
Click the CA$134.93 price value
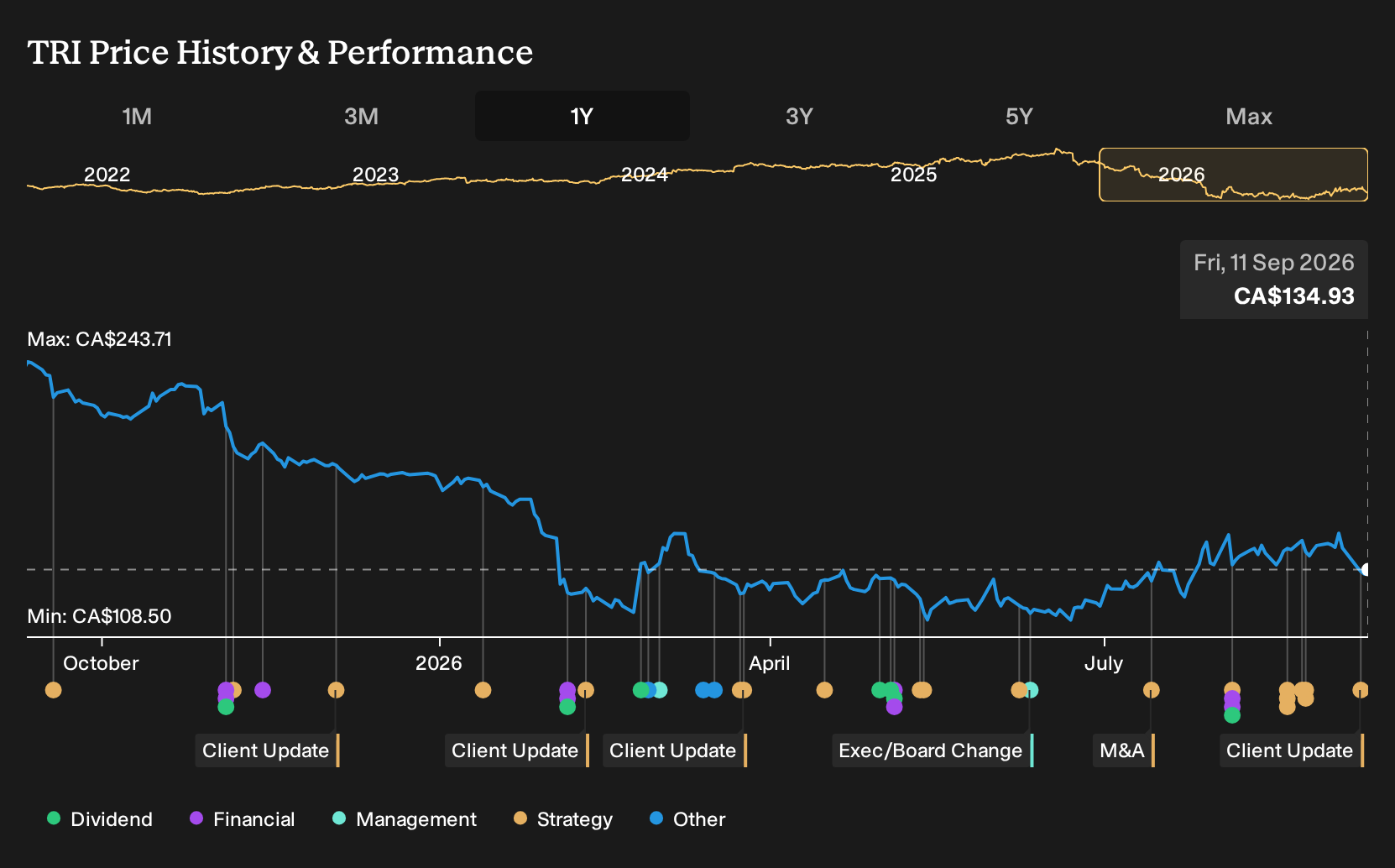point(1293,296)
